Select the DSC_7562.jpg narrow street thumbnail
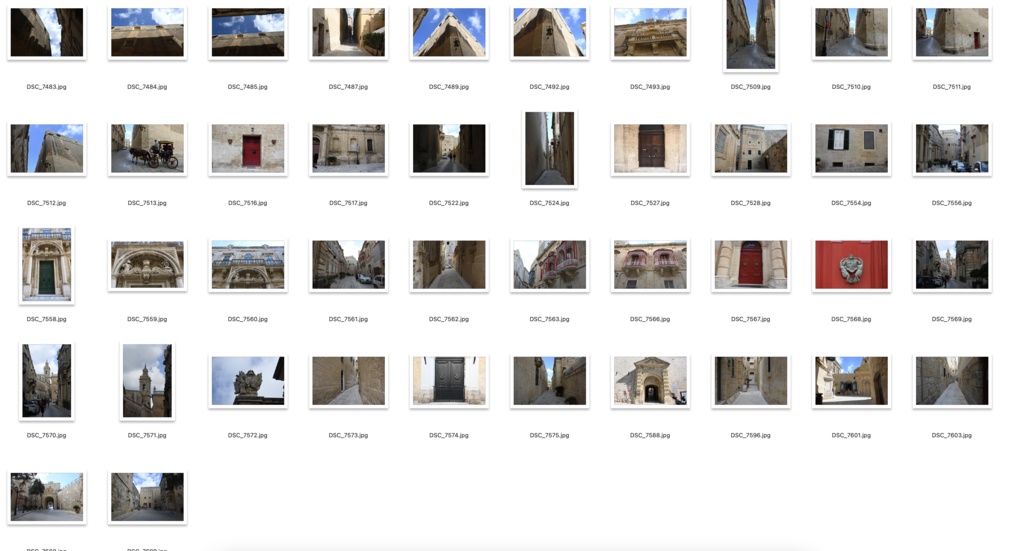Screen dimensions: 1024x551 point(449,264)
